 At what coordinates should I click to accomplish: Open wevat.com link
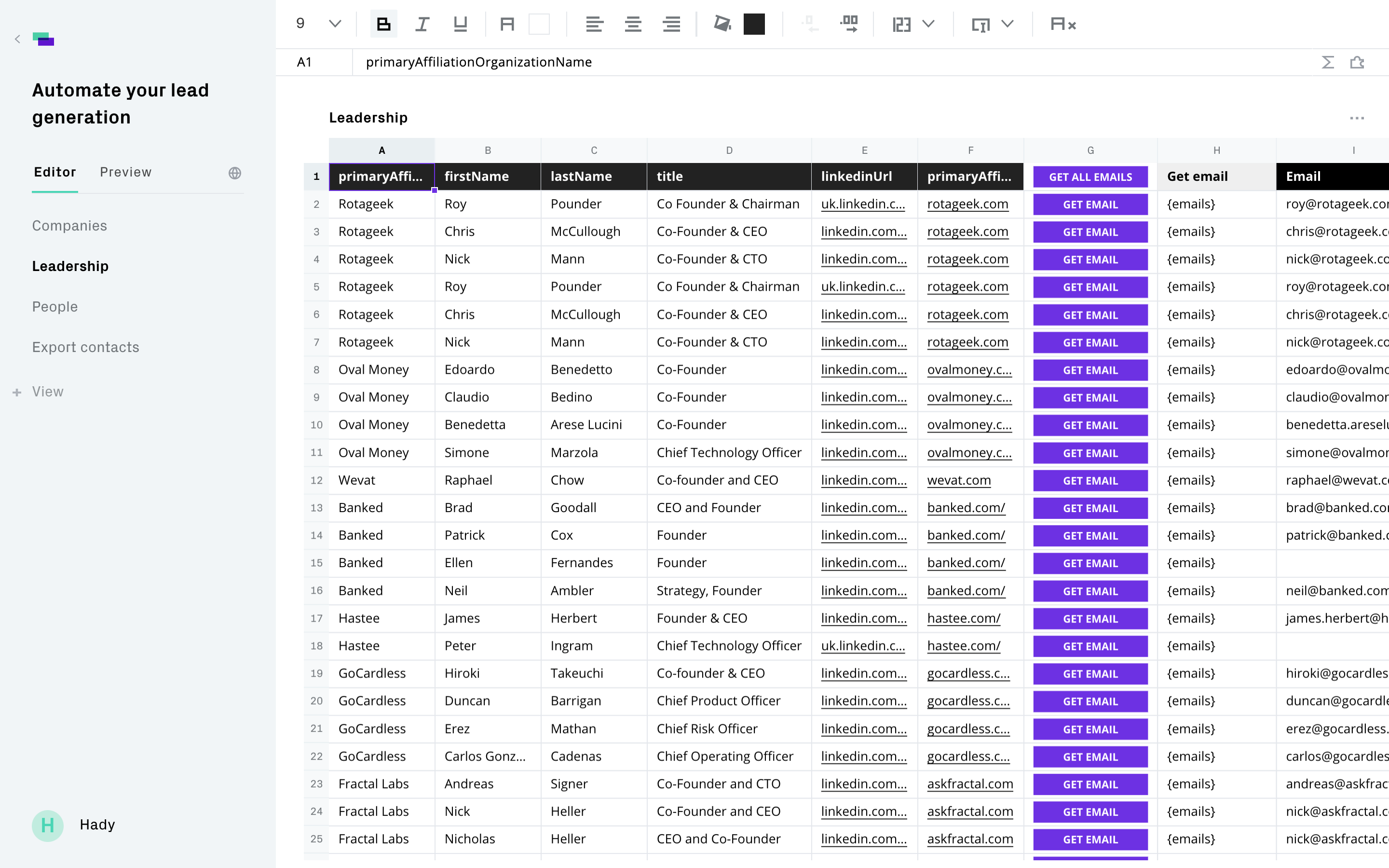[958, 480]
